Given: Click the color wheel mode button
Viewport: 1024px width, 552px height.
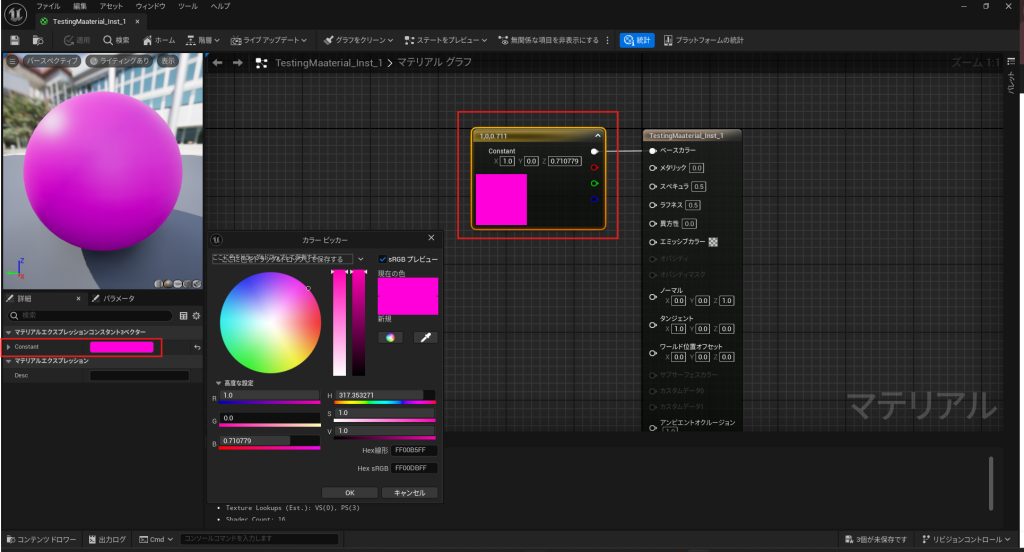Looking at the screenshot, I should click(x=390, y=338).
